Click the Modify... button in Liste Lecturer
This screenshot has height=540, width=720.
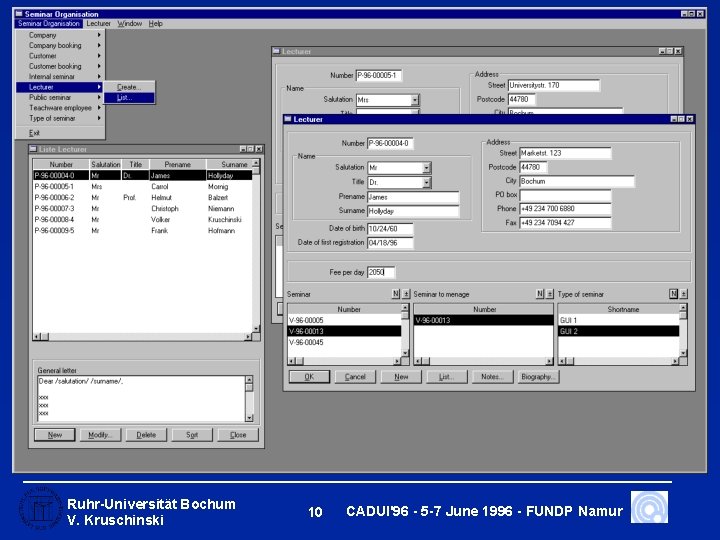(x=100, y=435)
